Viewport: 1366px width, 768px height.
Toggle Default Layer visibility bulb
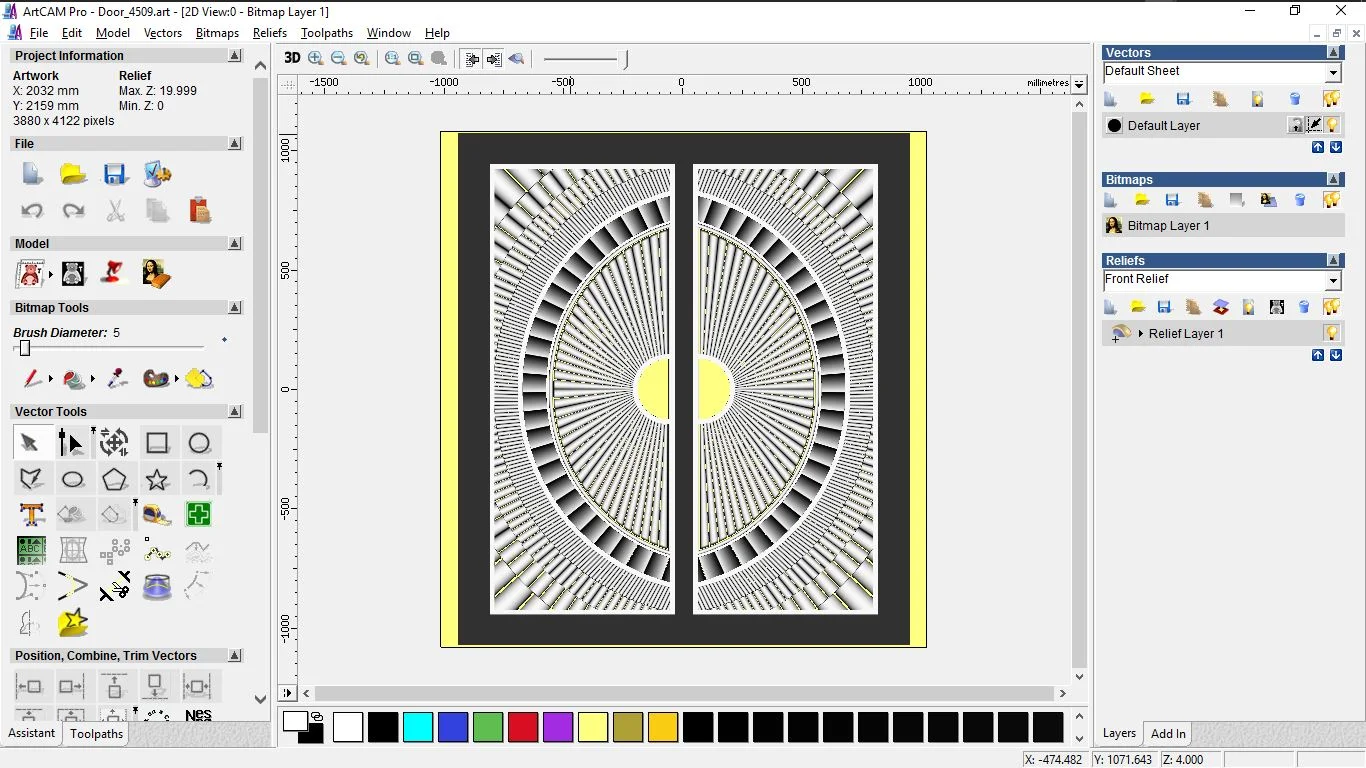(1332, 125)
